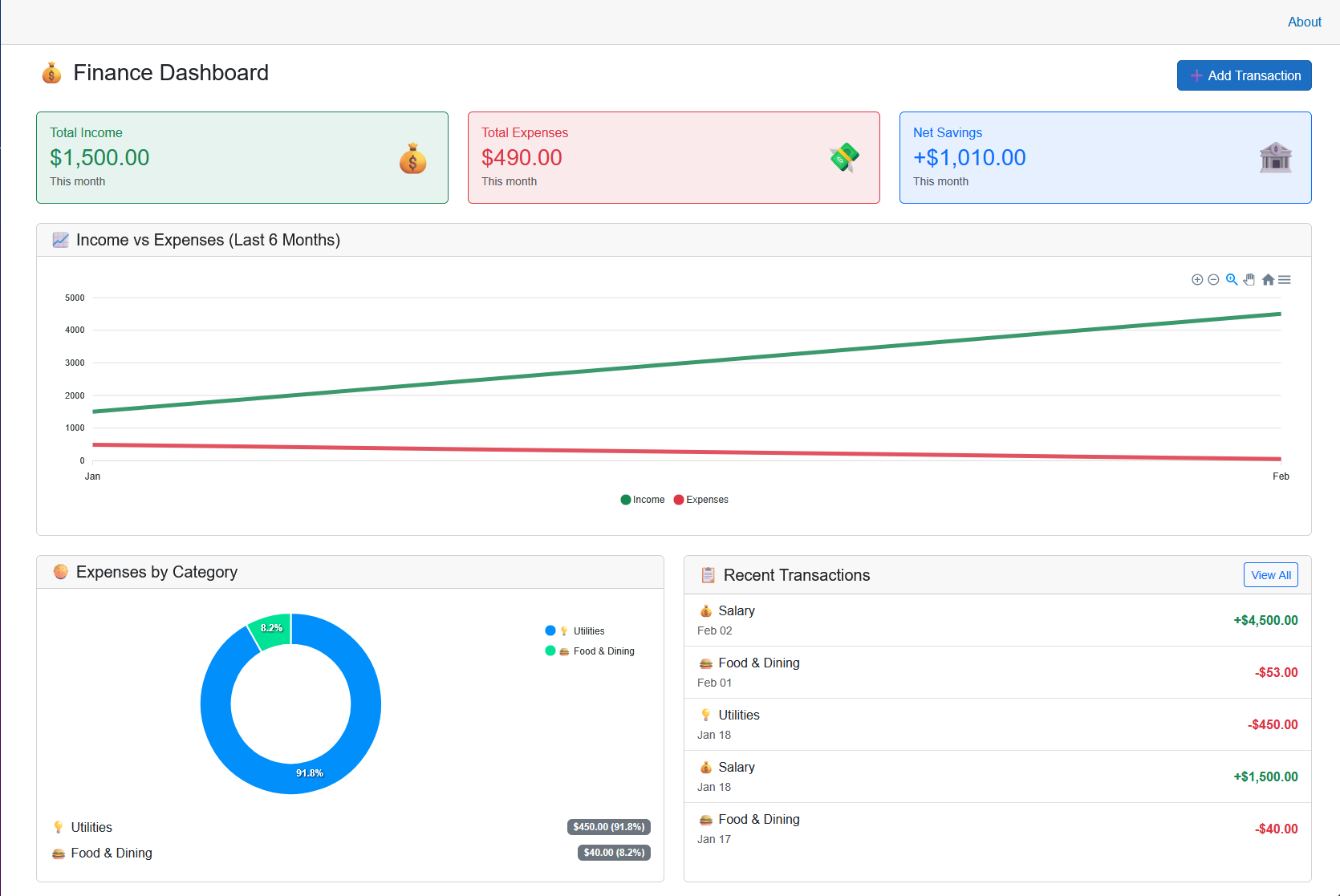This screenshot has height=896, width=1340.
Task: Zoom out using the chart minus icon
Action: coord(1214,279)
